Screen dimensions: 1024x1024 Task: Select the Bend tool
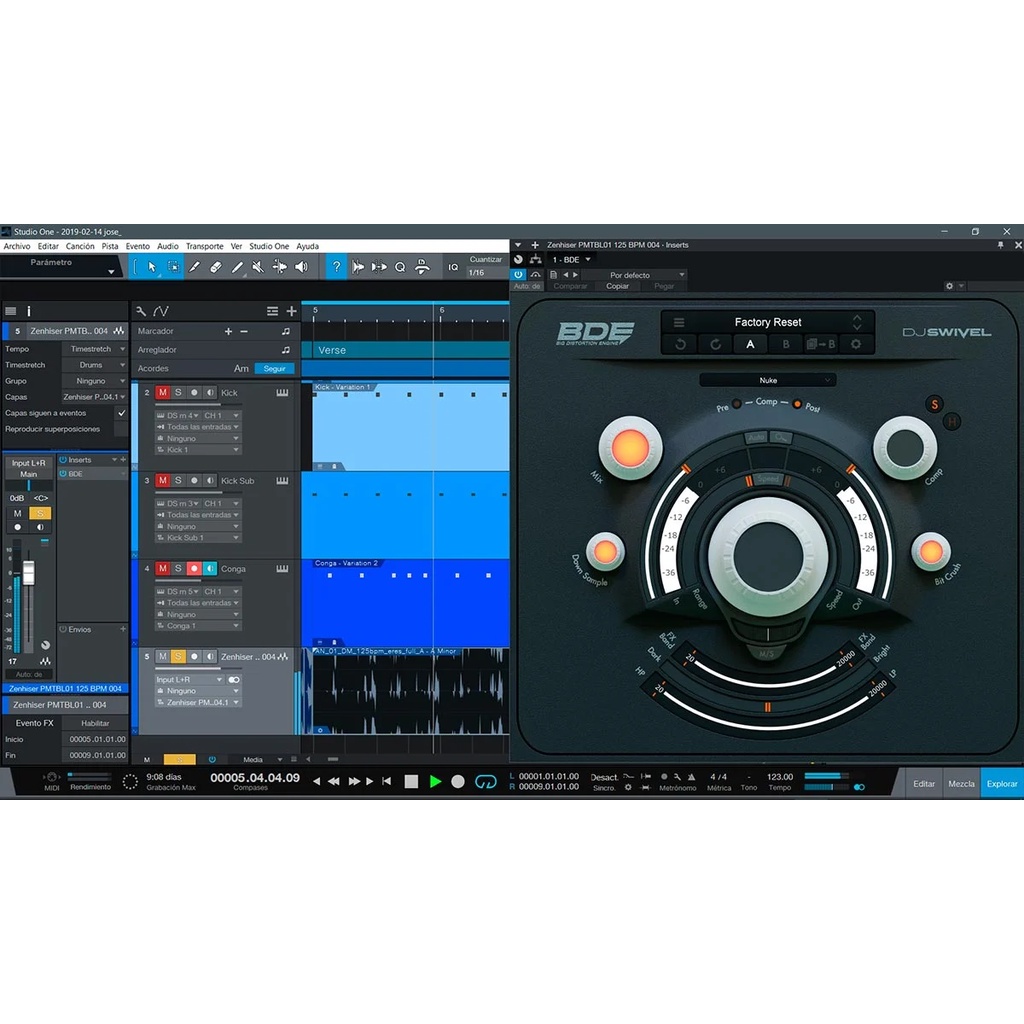click(x=280, y=266)
